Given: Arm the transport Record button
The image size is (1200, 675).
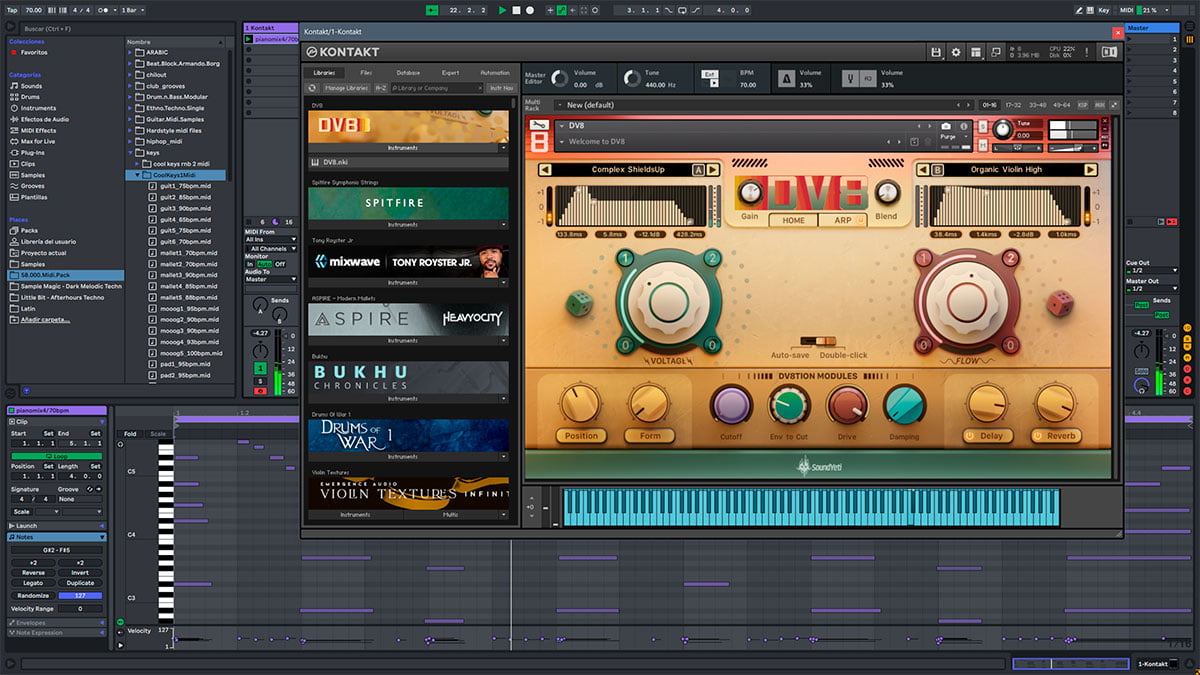Looking at the screenshot, I should click(x=529, y=10).
